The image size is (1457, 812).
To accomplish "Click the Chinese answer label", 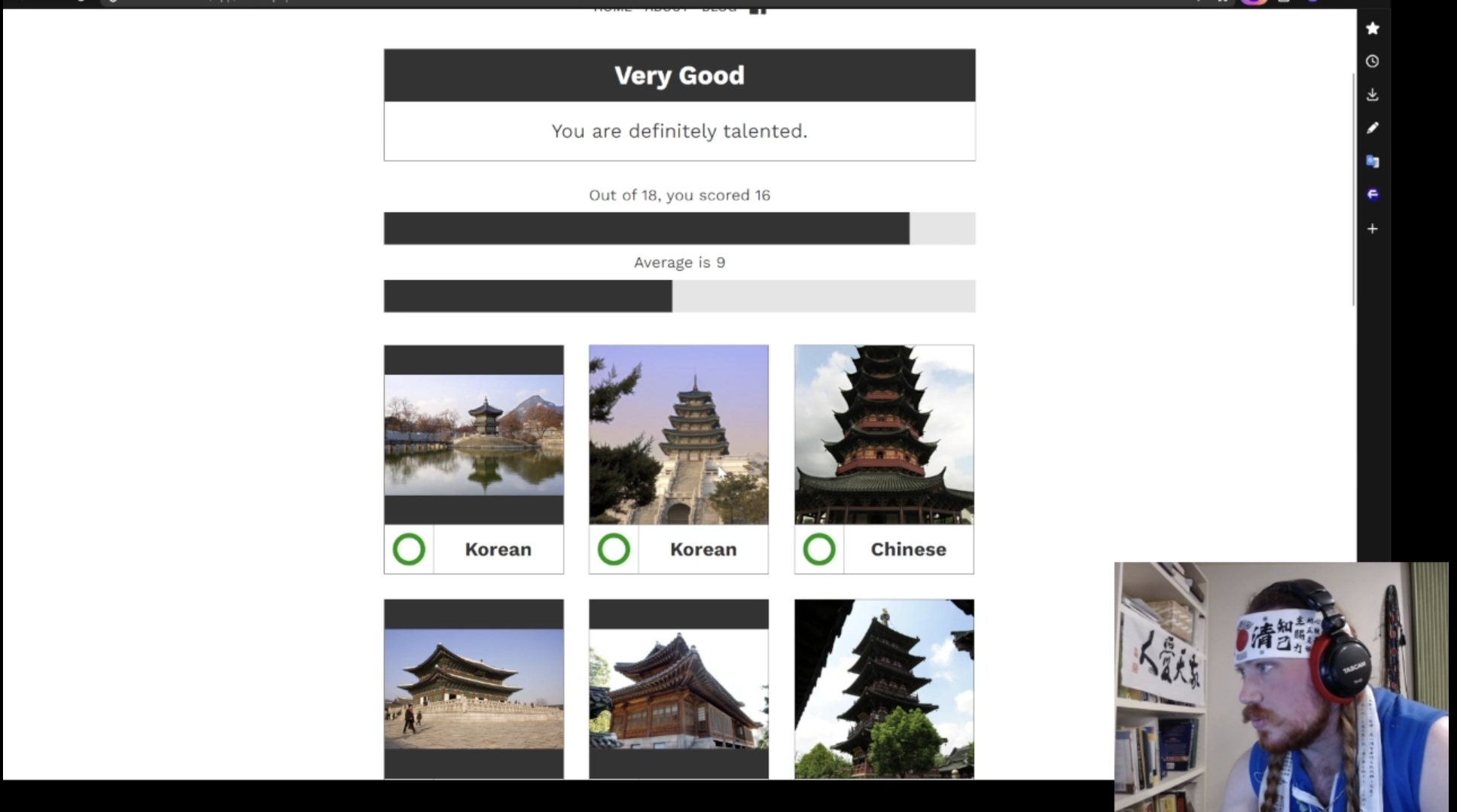I will coord(909,549).
